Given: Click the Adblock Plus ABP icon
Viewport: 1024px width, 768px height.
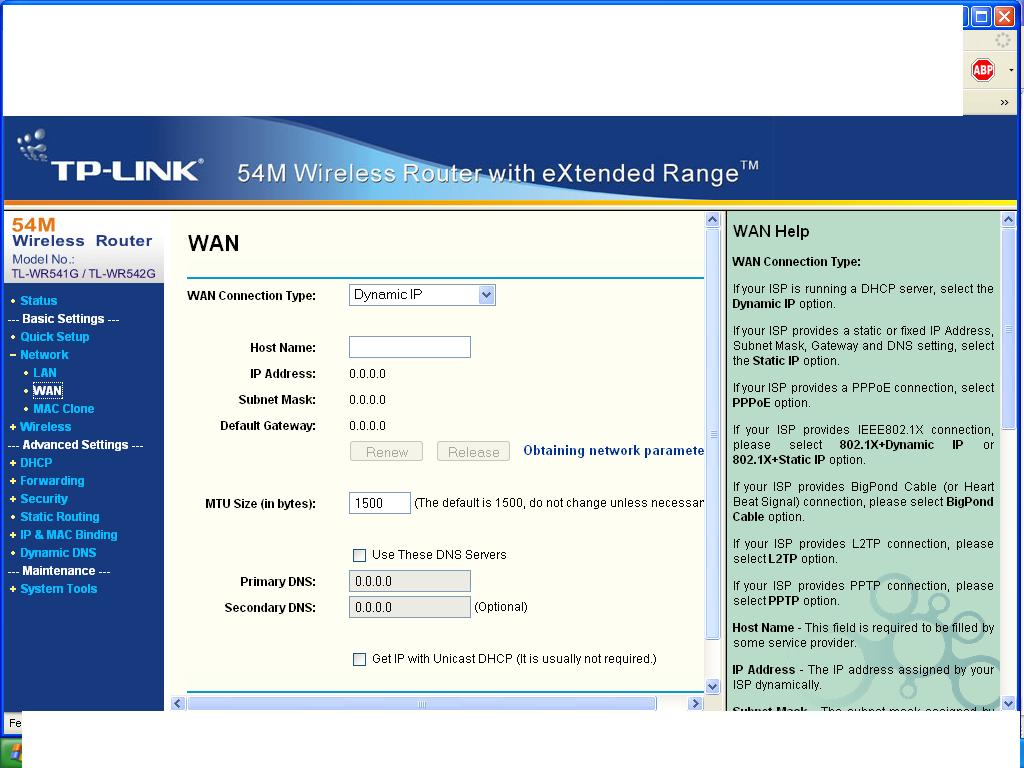Looking at the screenshot, I should (x=982, y=70).
